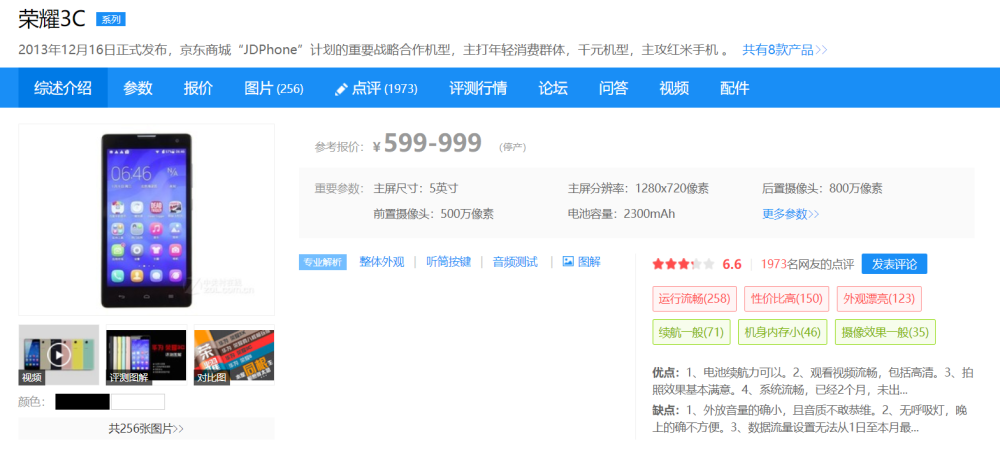
Task: Click the 后置摄像头：800万像素 spec
Action: coord(823,189)
